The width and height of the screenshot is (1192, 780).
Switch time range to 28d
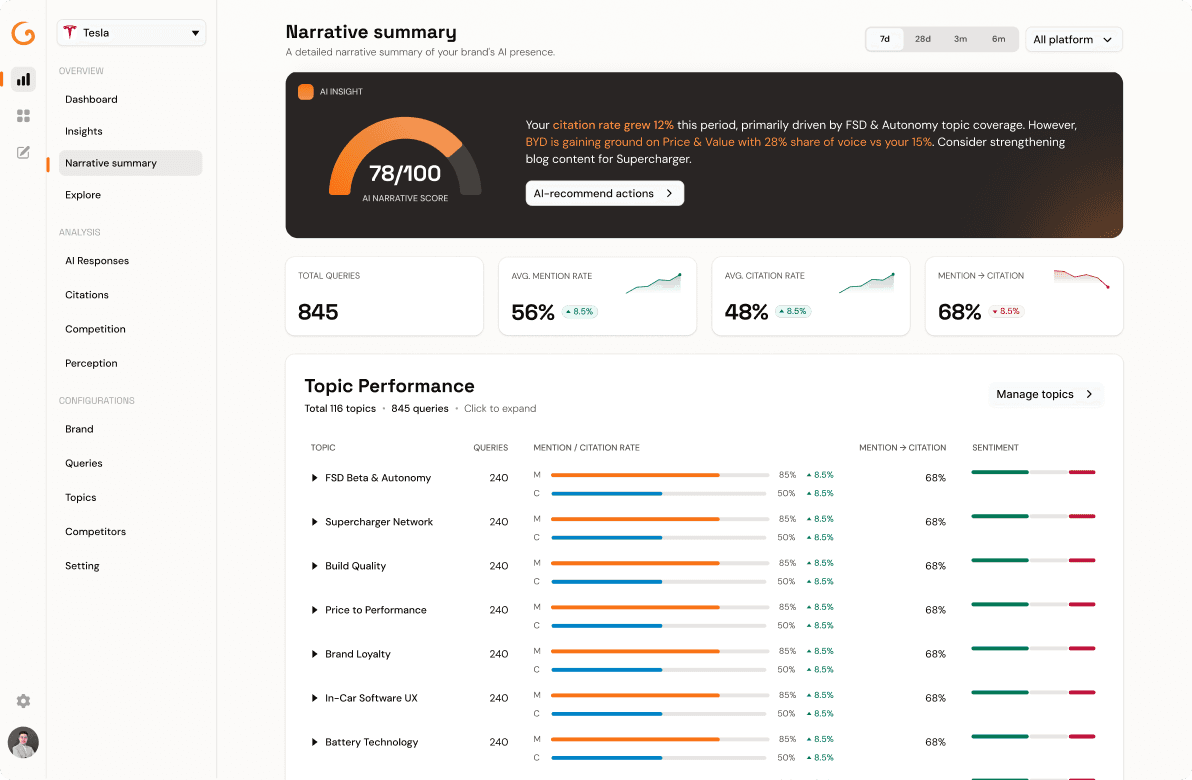point(922,38)
